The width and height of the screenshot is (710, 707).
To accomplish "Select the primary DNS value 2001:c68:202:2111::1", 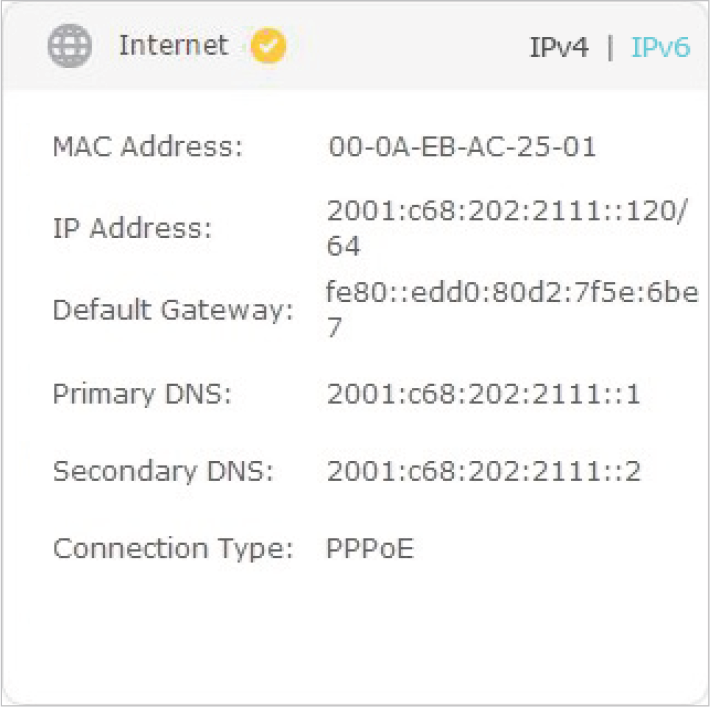I will pyautogui.click(x=483, y=394).
